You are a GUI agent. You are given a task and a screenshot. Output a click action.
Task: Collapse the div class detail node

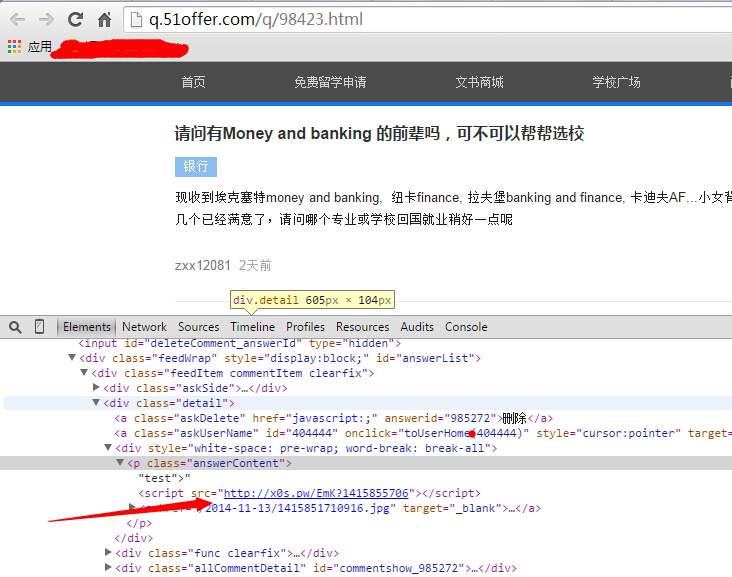point(96,402)
